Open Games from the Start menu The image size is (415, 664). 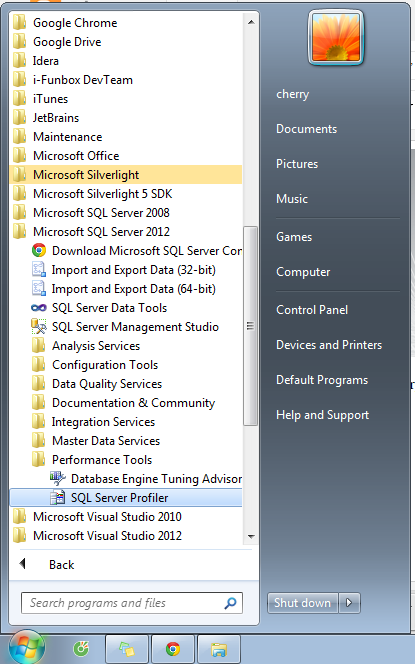[294, 237]
